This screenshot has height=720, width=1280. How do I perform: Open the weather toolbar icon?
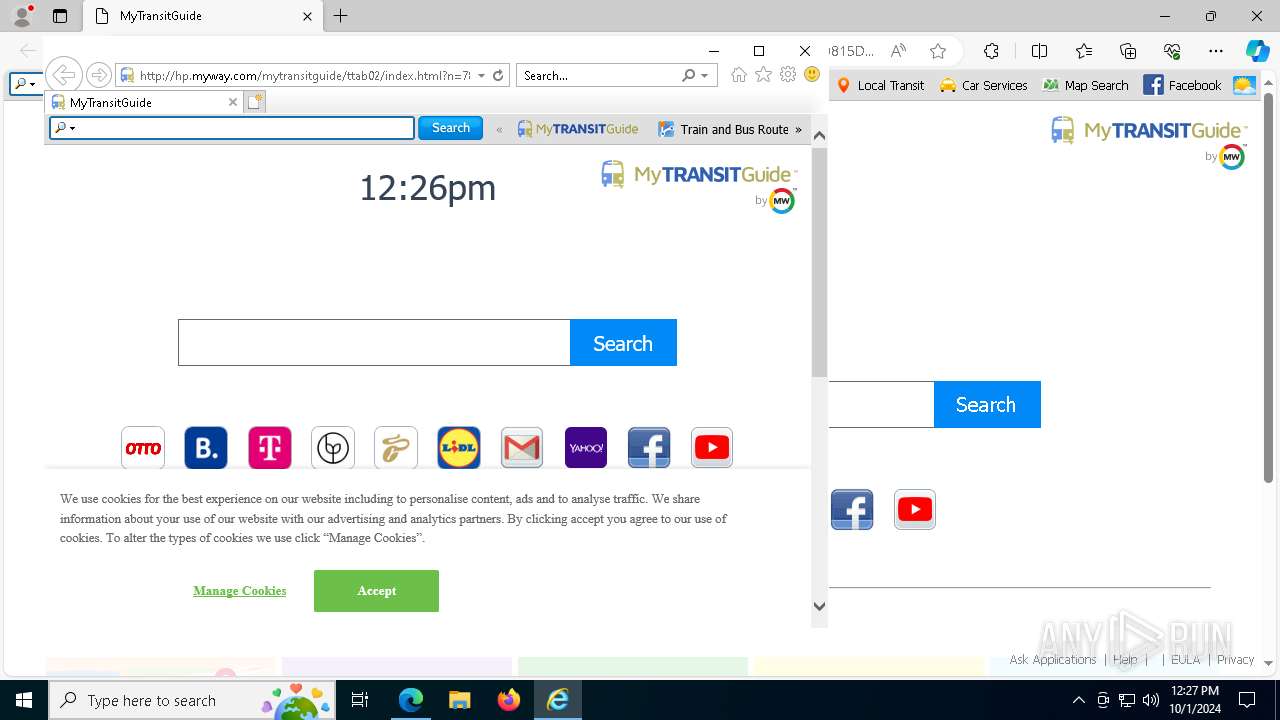pyautogui.click(x=1244, y=85)
